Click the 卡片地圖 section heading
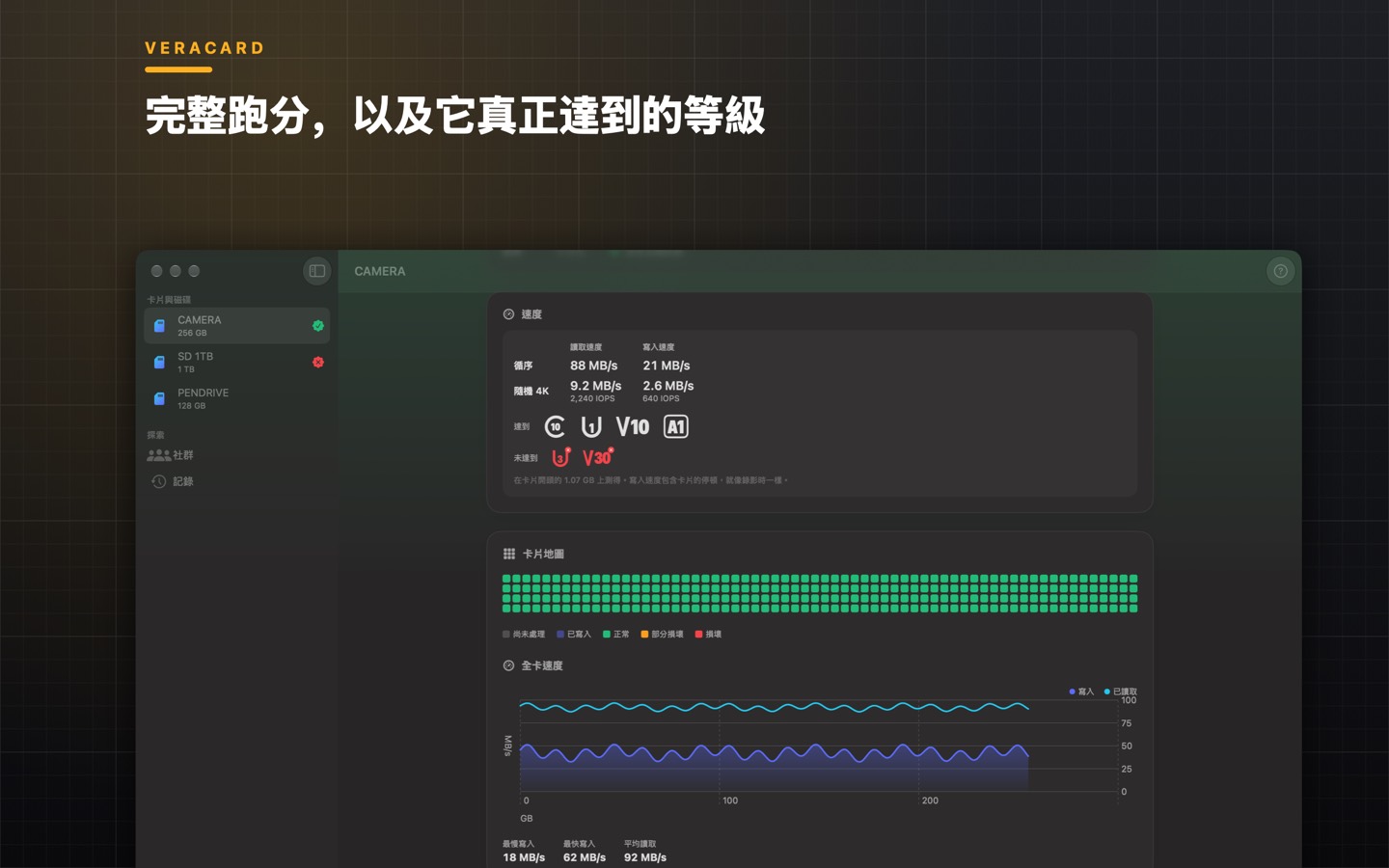1389x868 pixels. (x=543, y=554)
